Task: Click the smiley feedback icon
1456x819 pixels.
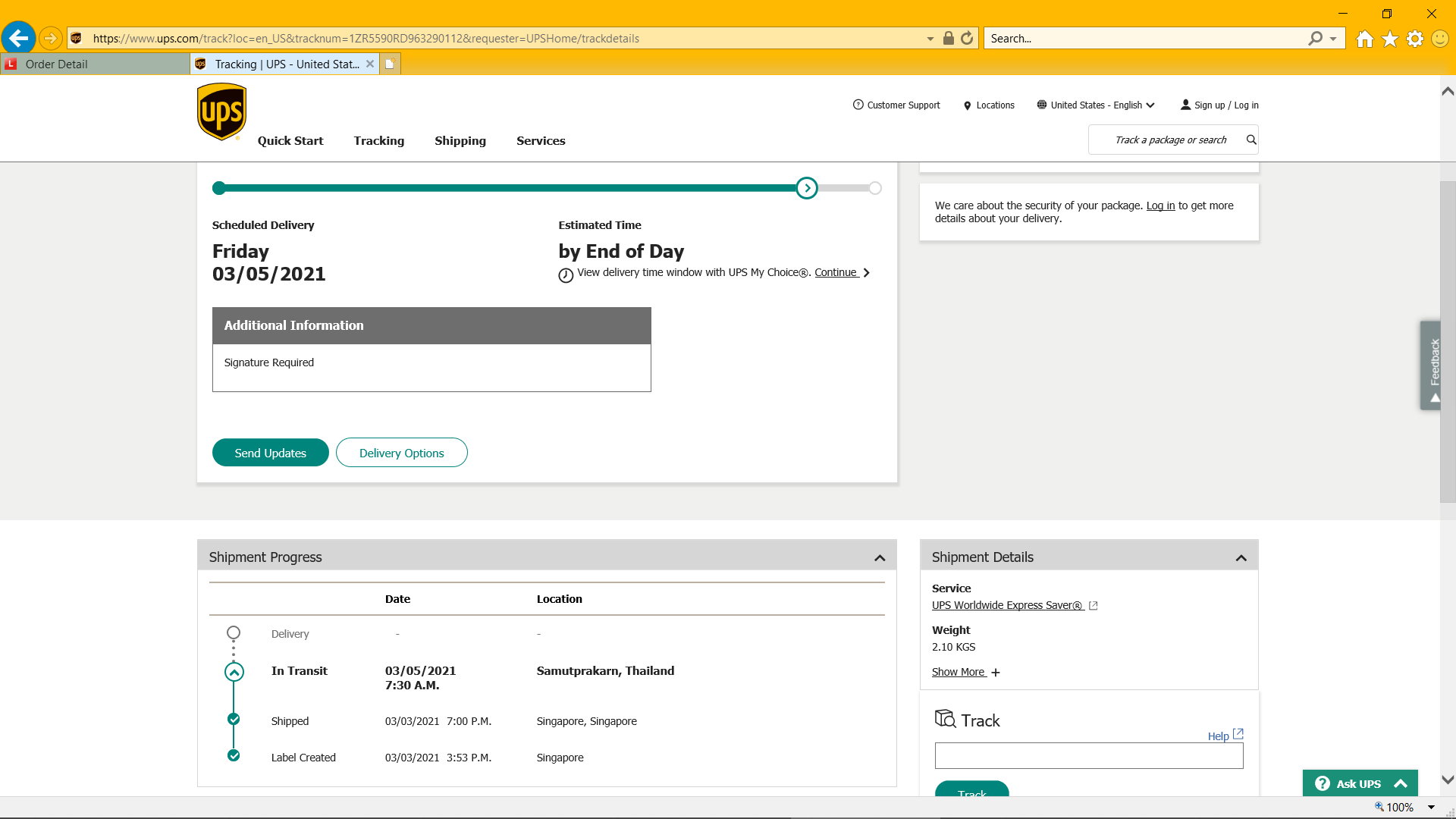Action: pos(1440,39)
